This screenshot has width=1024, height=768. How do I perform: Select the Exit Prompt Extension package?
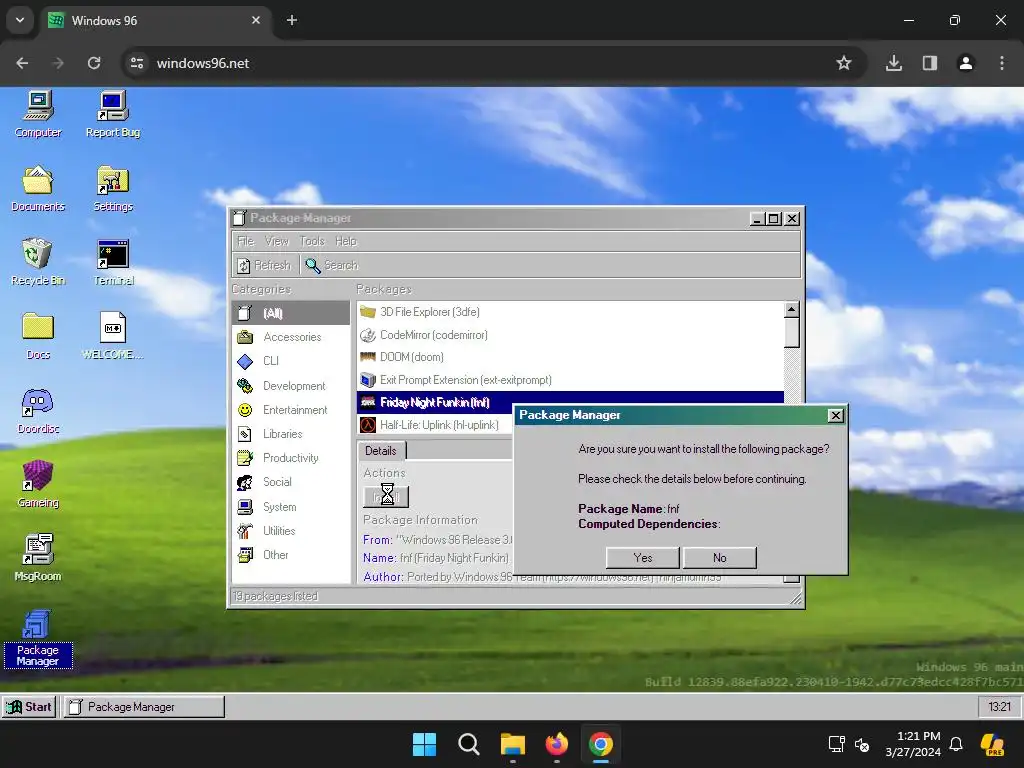point(570,380)
